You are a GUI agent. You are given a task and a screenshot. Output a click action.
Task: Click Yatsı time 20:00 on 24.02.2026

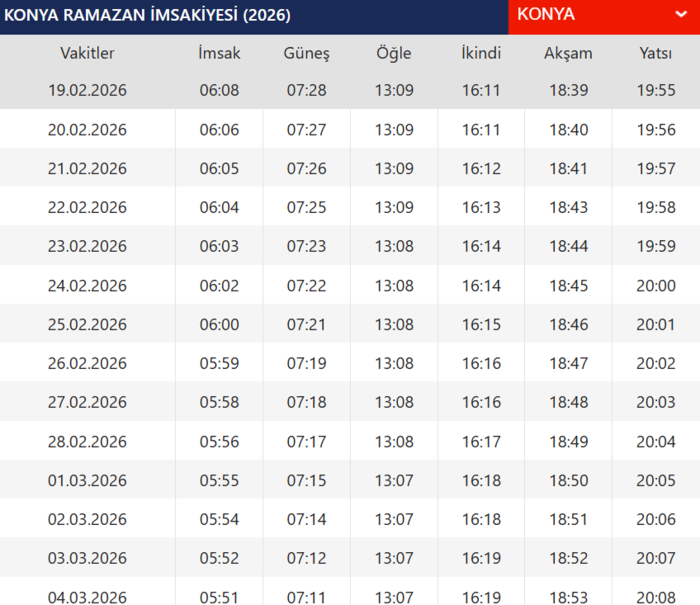point(655,285)
